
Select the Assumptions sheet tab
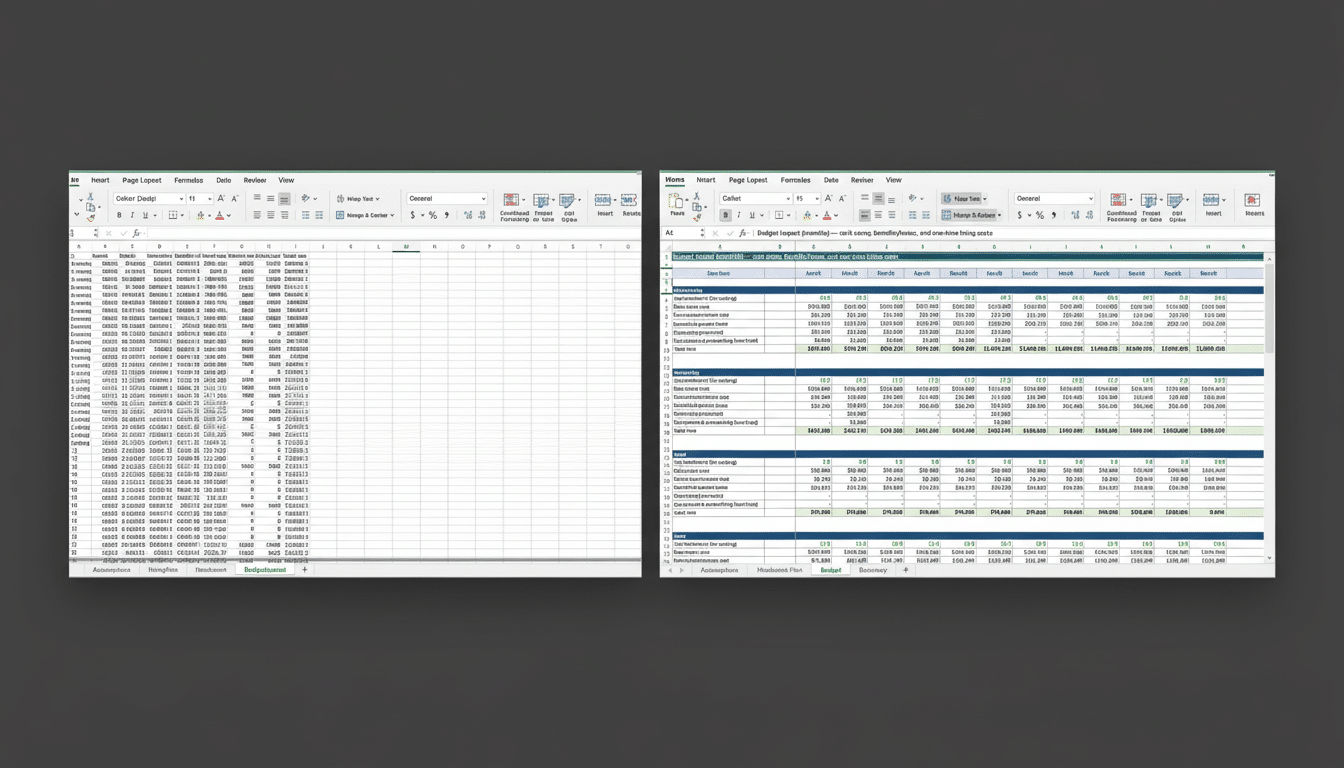(719, 571)
